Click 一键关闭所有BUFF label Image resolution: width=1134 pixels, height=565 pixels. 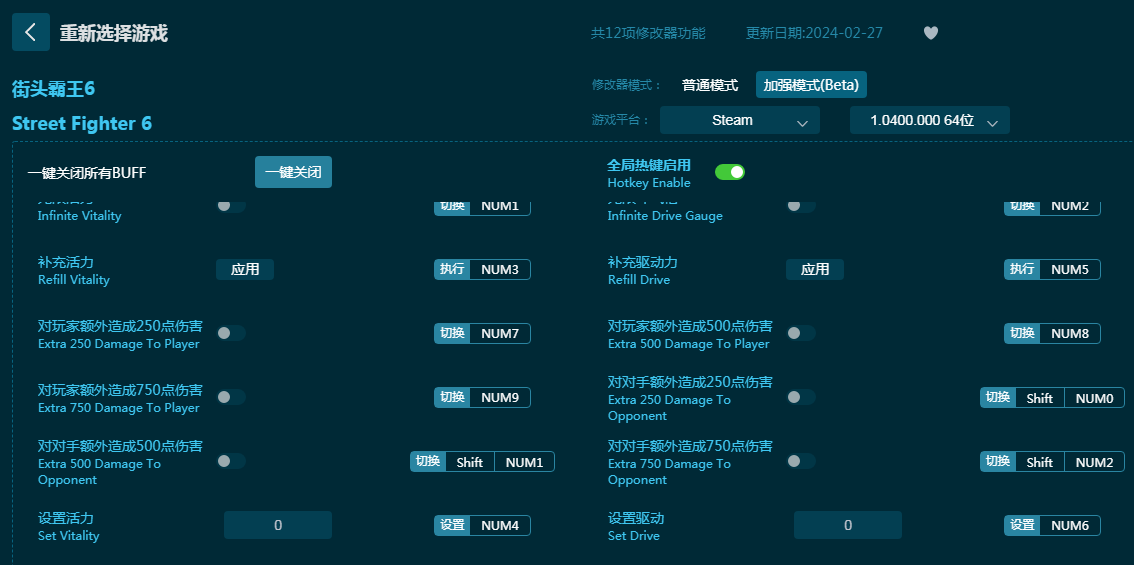[x=87, y=173]
